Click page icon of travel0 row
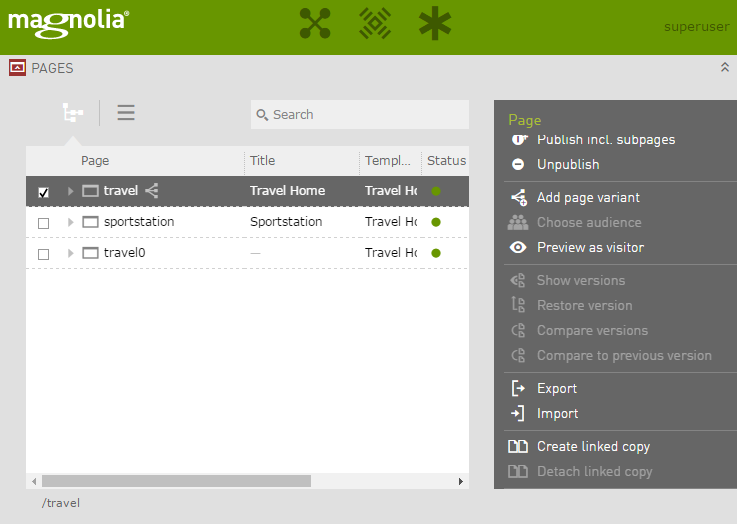This screenshot has height=524, width=737. 90,253
